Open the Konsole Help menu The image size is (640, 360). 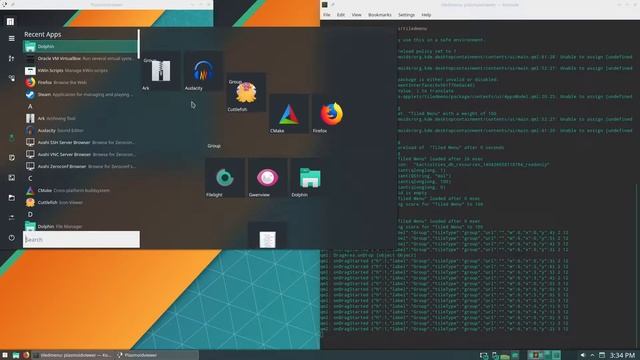(x=426, y=15)
